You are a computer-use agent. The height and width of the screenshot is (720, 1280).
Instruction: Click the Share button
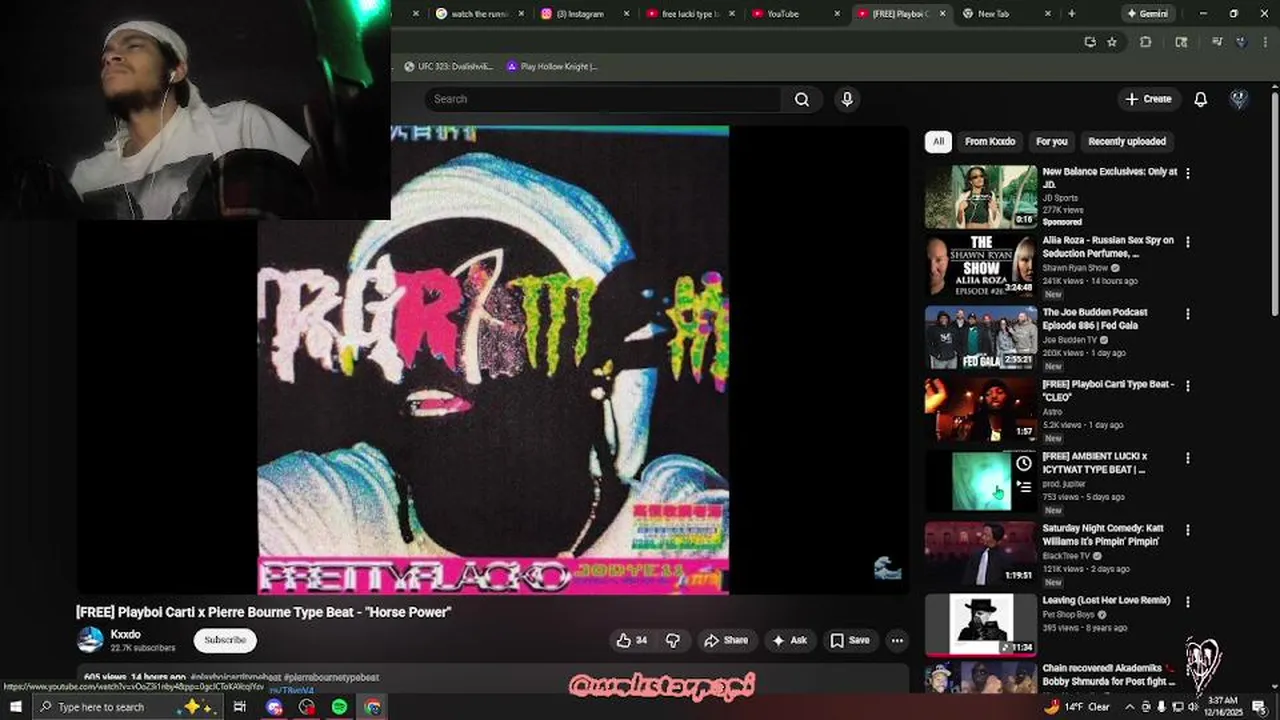pyautogui.click(x=726, y=640)
